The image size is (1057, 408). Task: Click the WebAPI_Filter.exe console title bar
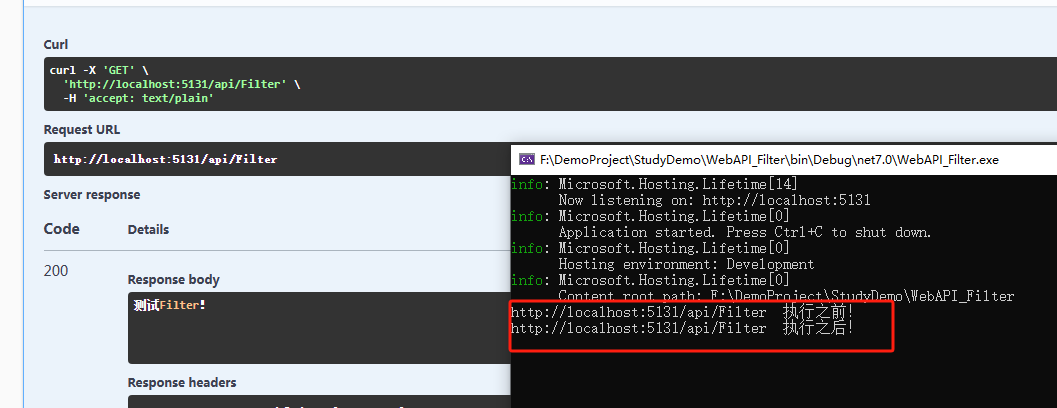(768, 159)
